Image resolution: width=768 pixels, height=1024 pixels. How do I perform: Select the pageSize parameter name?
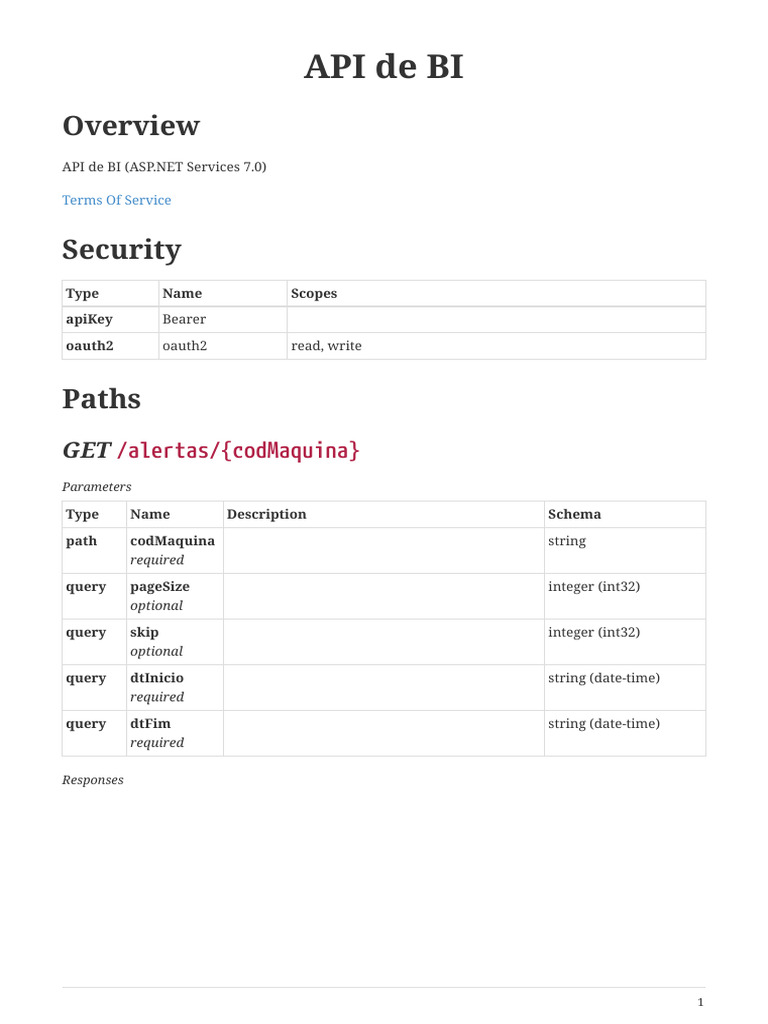159,587
